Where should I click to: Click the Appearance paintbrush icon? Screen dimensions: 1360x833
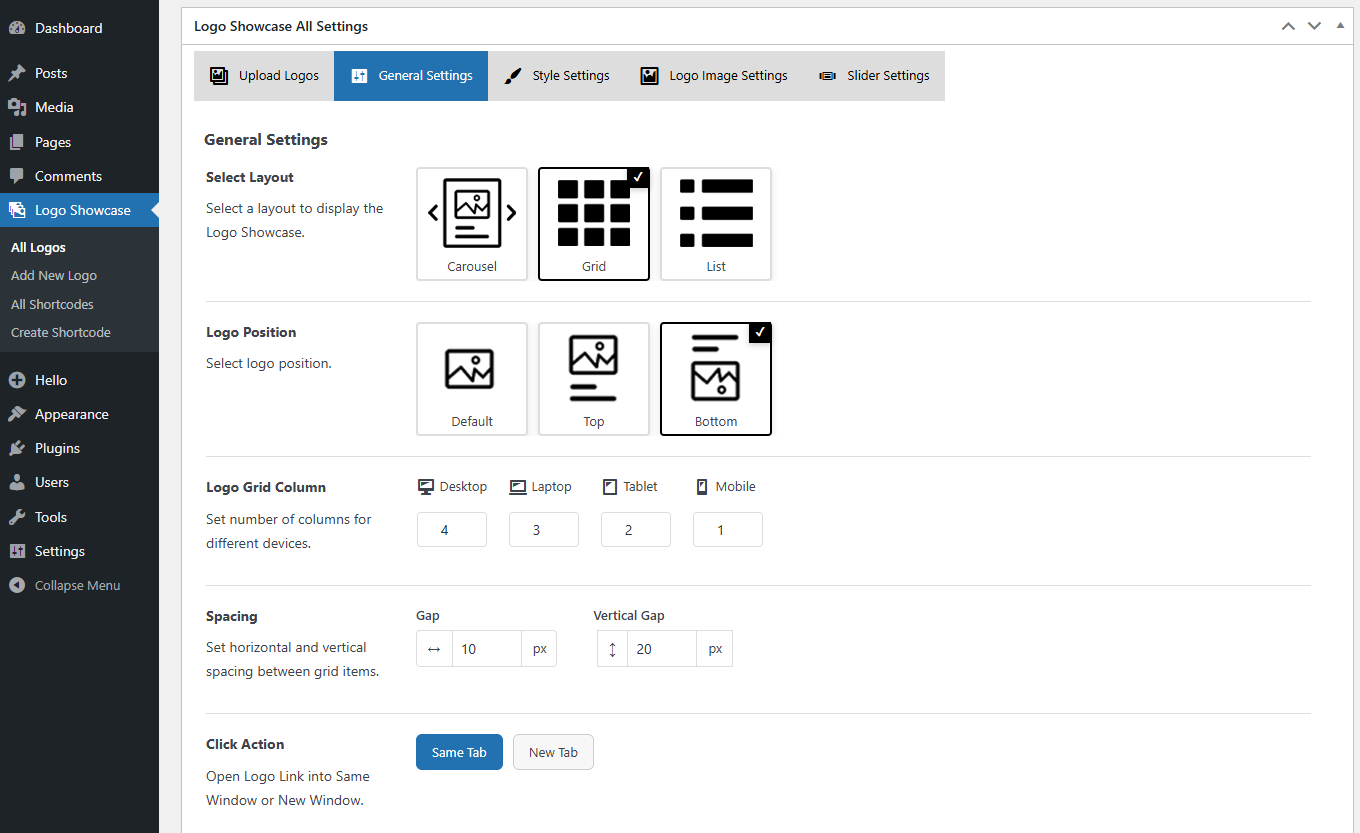pyautogui.click(x=17, y=414)
